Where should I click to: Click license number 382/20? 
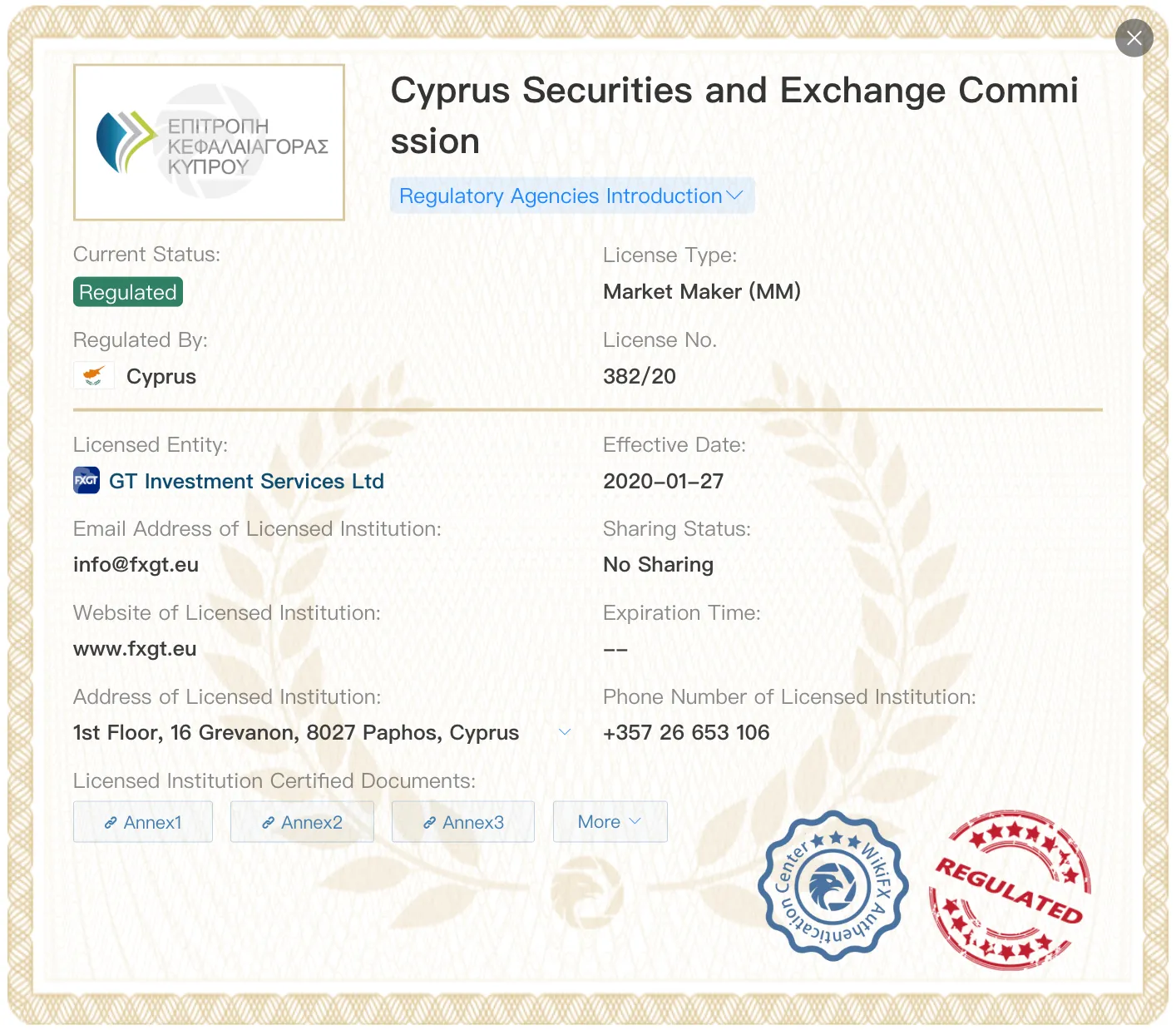click(x=640, y=376)
